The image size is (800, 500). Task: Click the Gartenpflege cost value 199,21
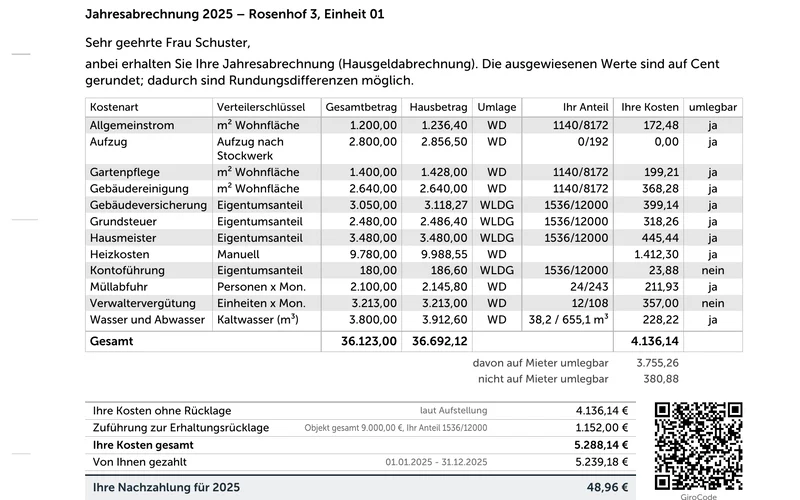point(660,172)
